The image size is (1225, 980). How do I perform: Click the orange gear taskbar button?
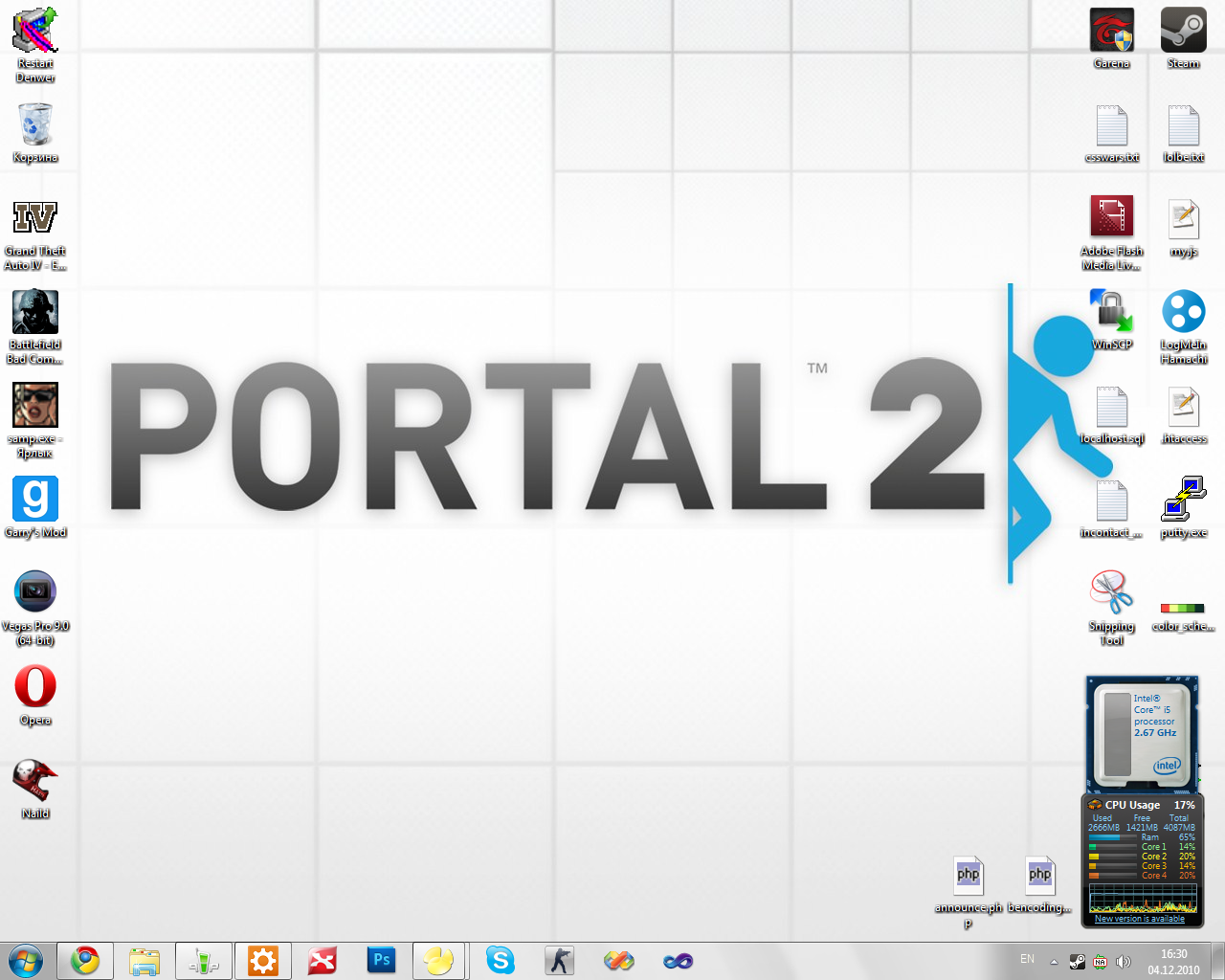coord(263,961)
